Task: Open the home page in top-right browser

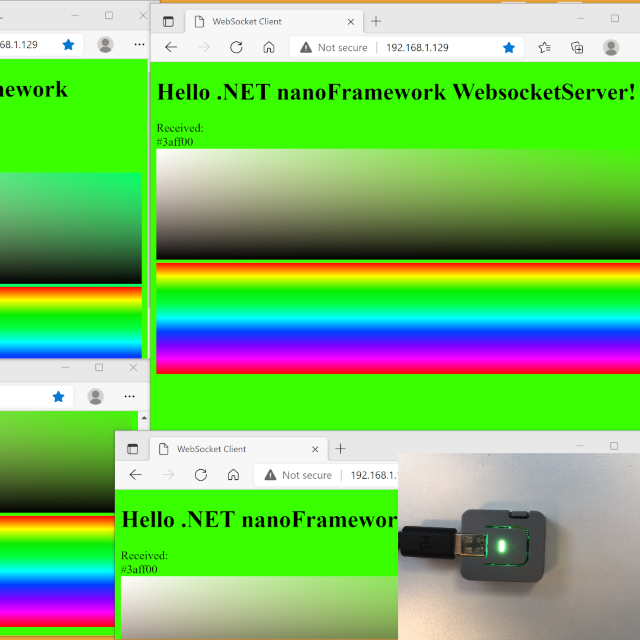Action: [x=269, y=47]
